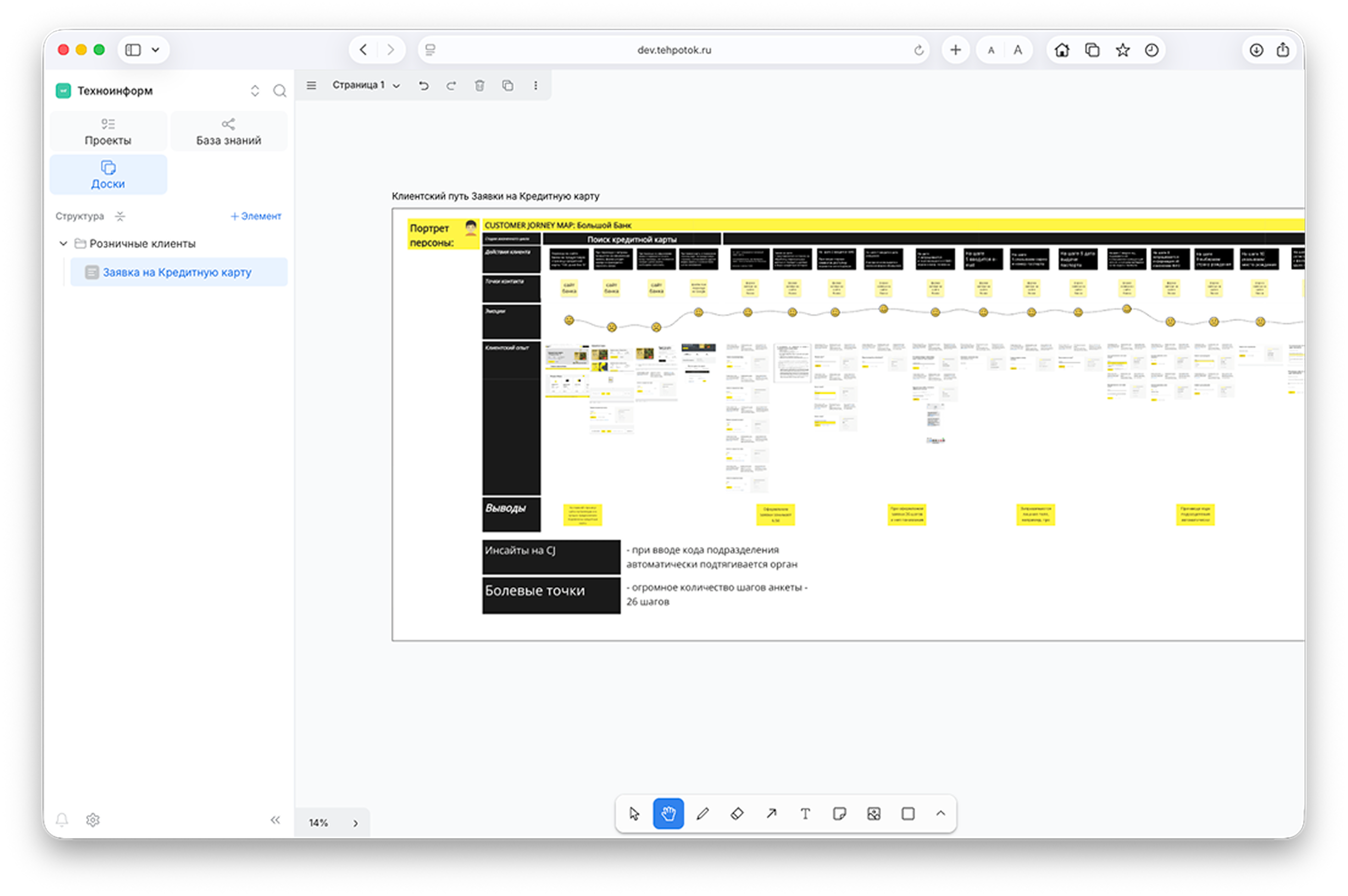Open Заявка на Кредитную карту board
The width and height of the screenshot is (1348, 896).
point(177,272)
